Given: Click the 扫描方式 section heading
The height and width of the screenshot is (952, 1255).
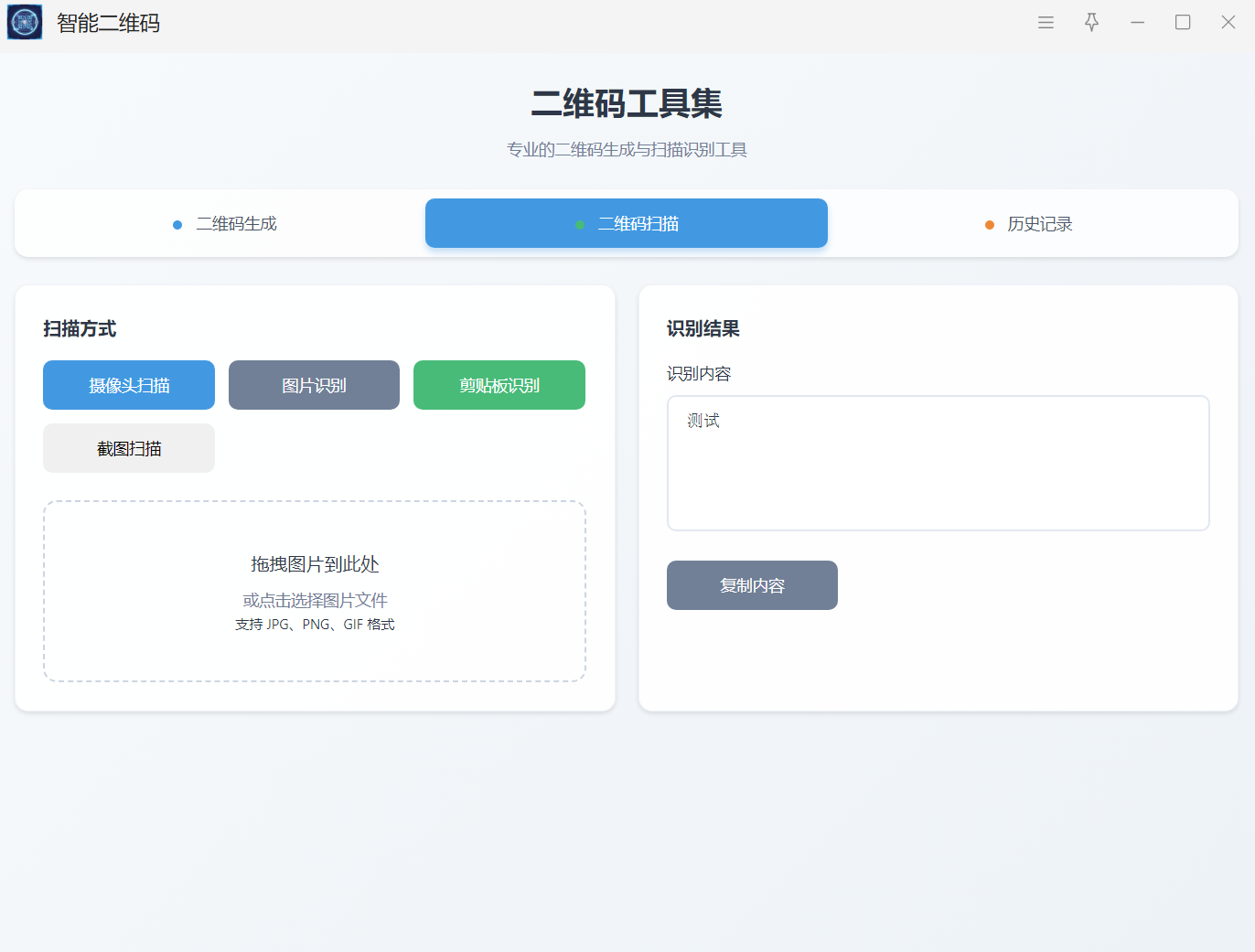Looking at the screenshot, I should 80,329.
